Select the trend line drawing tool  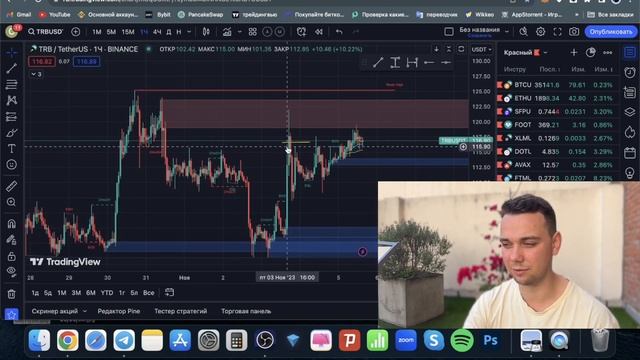pyautogui.click(x=11, y=68)
